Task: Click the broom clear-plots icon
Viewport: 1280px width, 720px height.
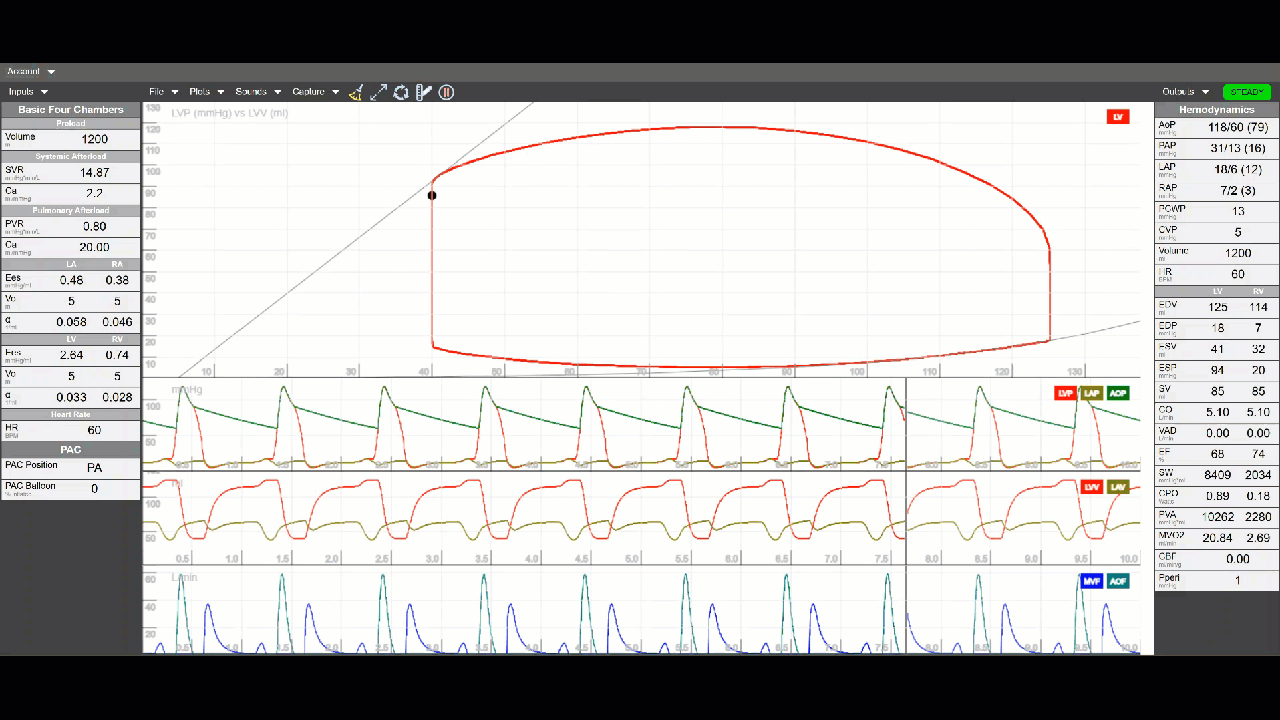Action: 356,92
